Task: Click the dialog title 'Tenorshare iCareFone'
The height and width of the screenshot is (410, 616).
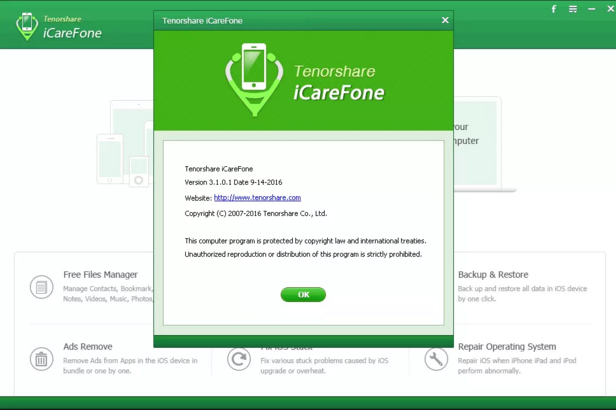Action: (202, 20)
